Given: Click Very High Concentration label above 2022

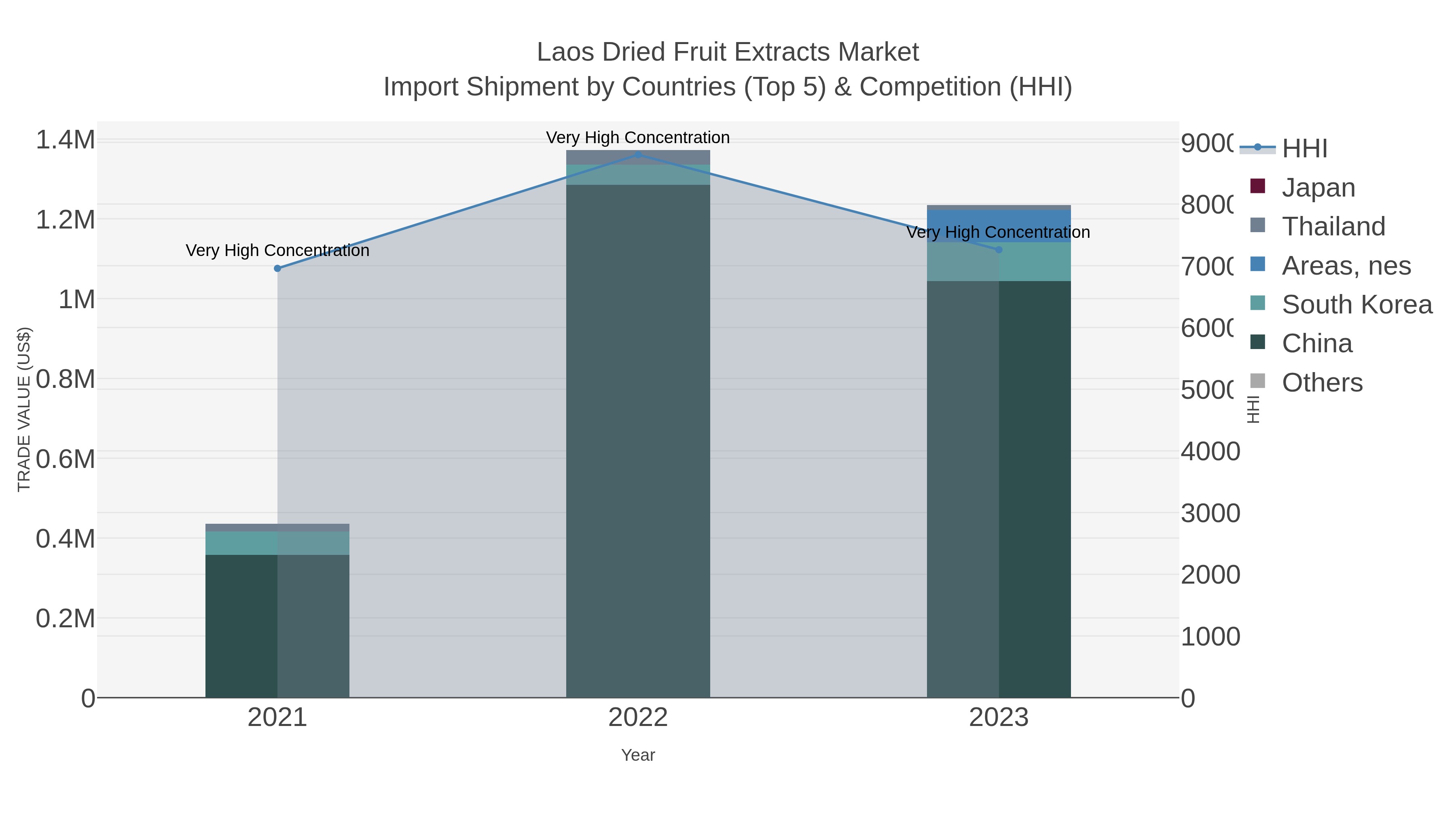Looking at the screenshot, I should [x=638, y=138].
